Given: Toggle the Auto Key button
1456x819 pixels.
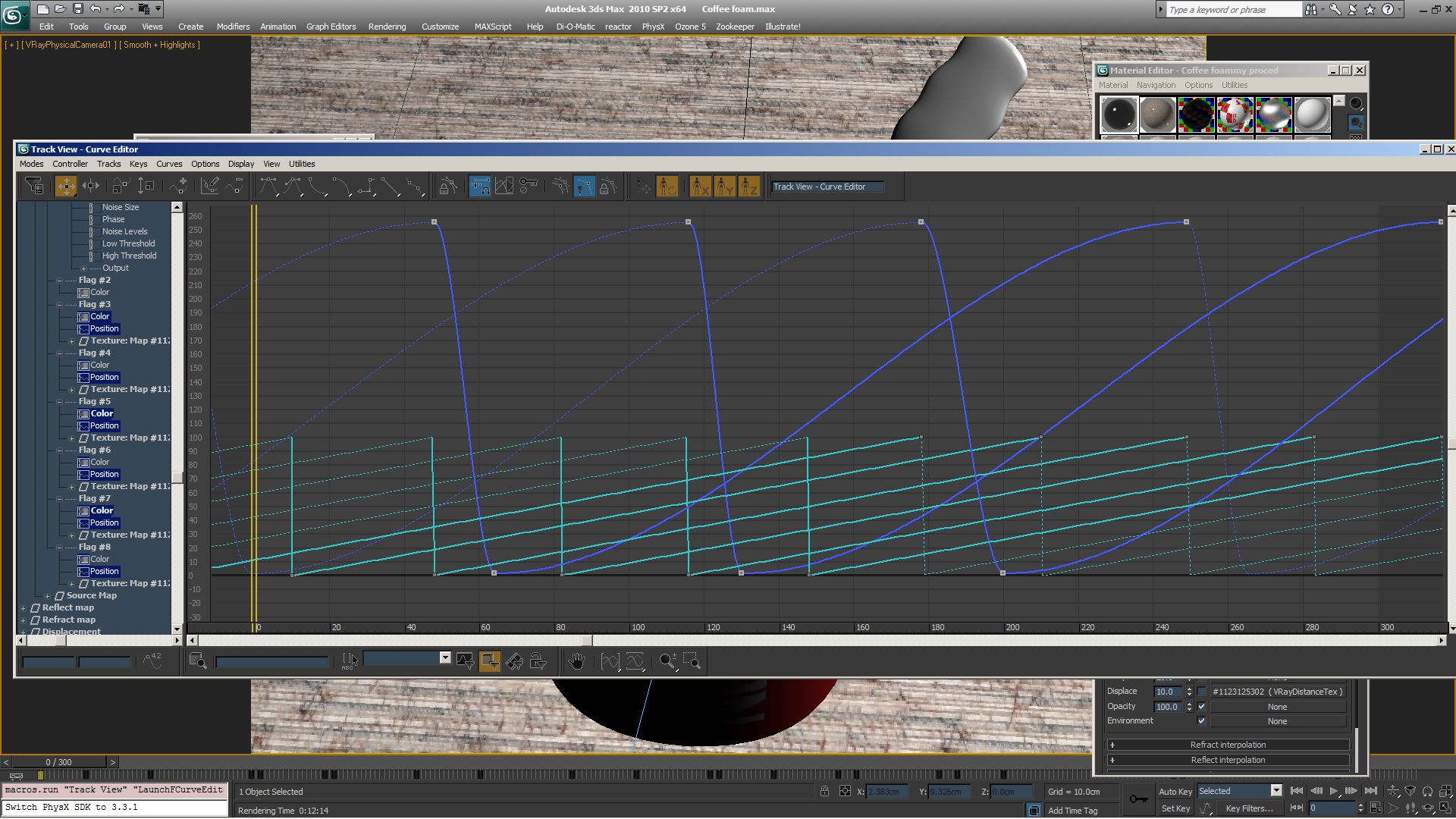Looking at the screenshot, I should [1175, 791].
